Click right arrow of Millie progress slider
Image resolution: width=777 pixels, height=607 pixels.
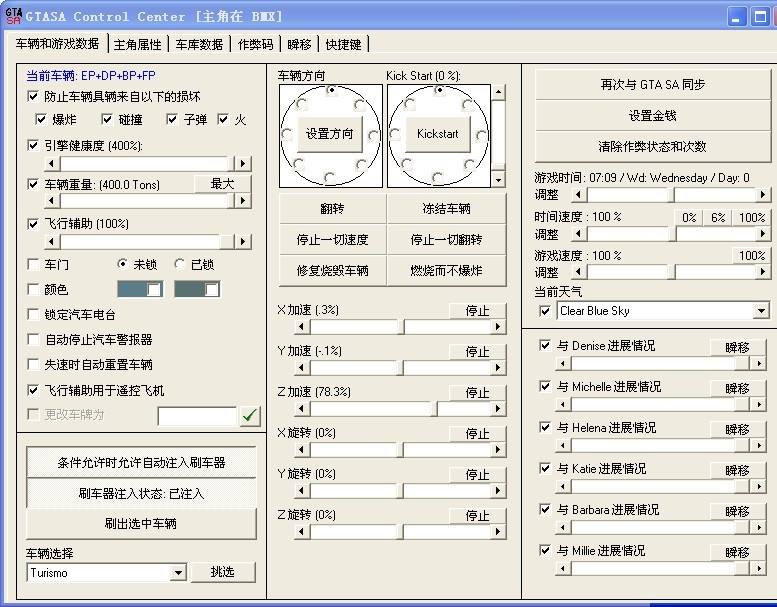(x=758, y=568)
